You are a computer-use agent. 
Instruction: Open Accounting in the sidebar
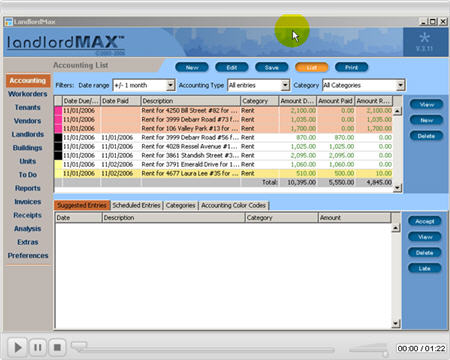[28, 80]
